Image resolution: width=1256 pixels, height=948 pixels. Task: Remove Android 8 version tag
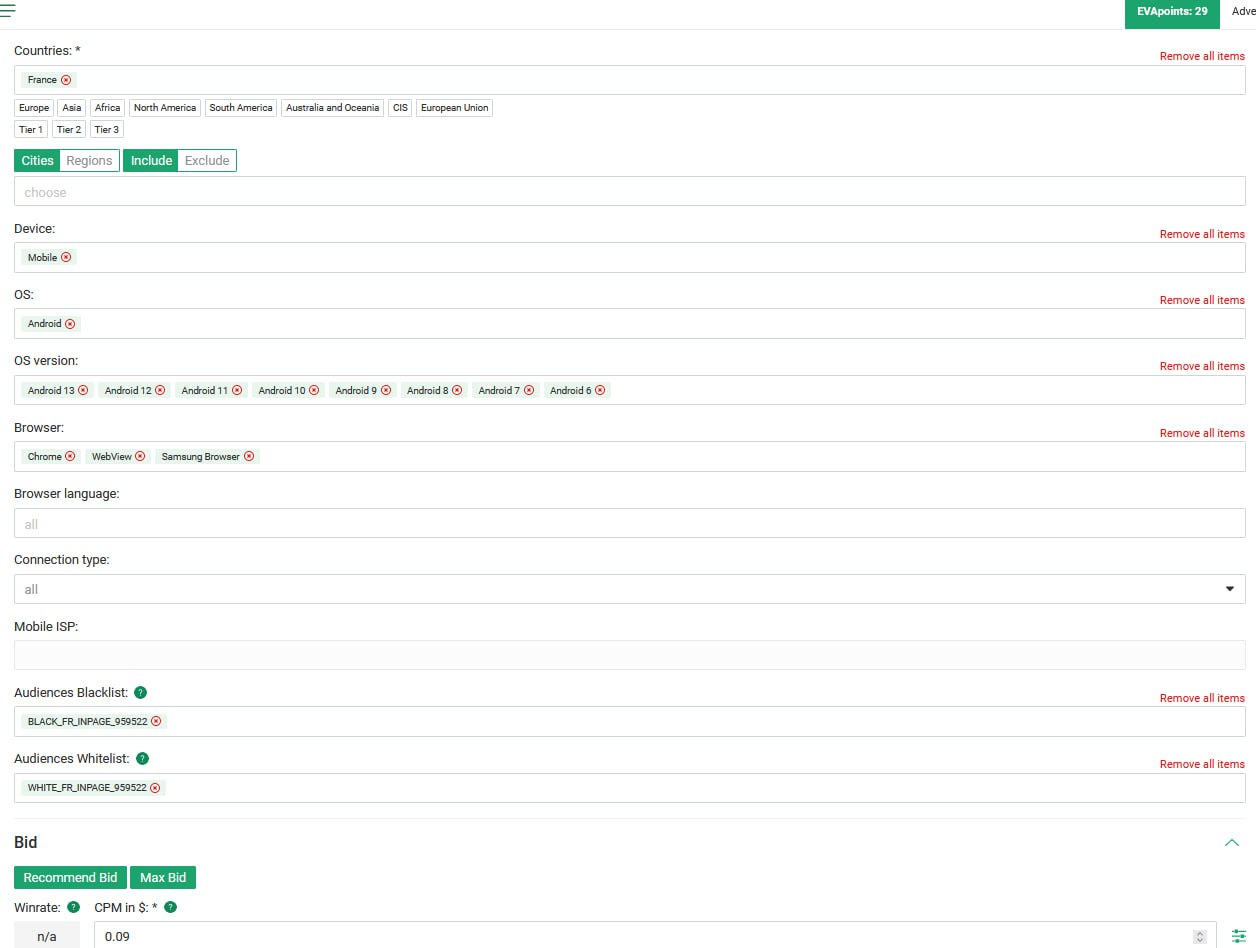click(x=457, y=390)
